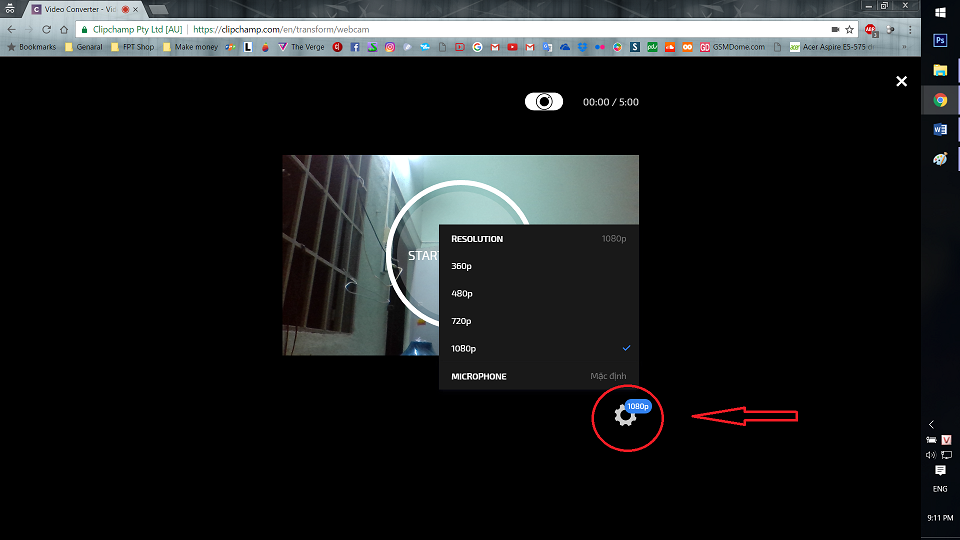Open Google bookmark icon
Viewport: 960px width, 540px height.
point(478,47)
